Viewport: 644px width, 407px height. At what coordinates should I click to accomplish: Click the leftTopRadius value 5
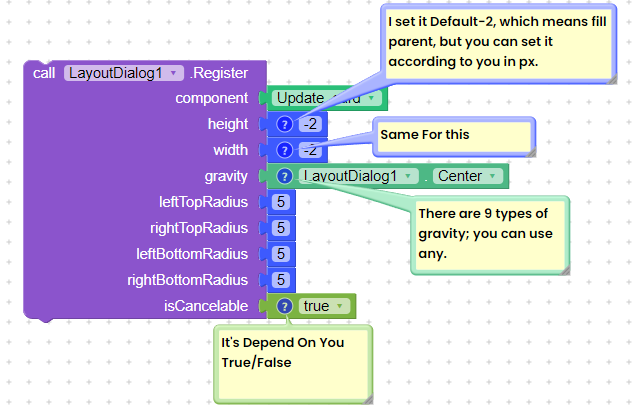tap(281, 202)
